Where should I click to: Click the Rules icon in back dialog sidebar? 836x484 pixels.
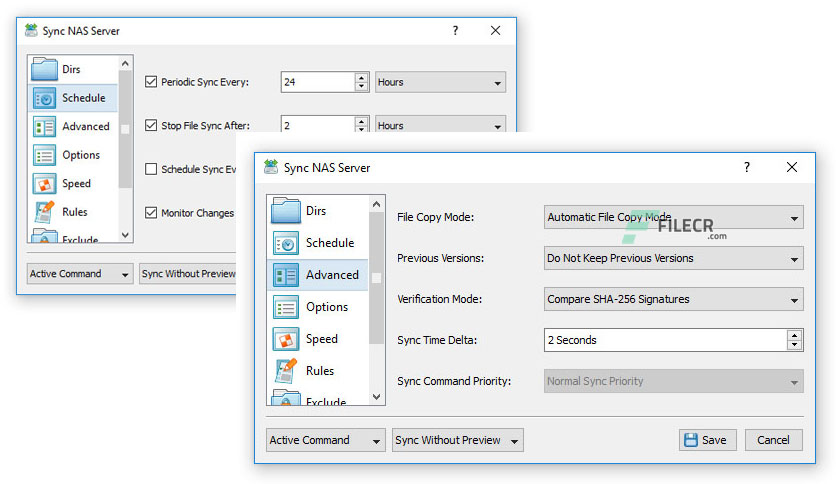tap(45, 212)
